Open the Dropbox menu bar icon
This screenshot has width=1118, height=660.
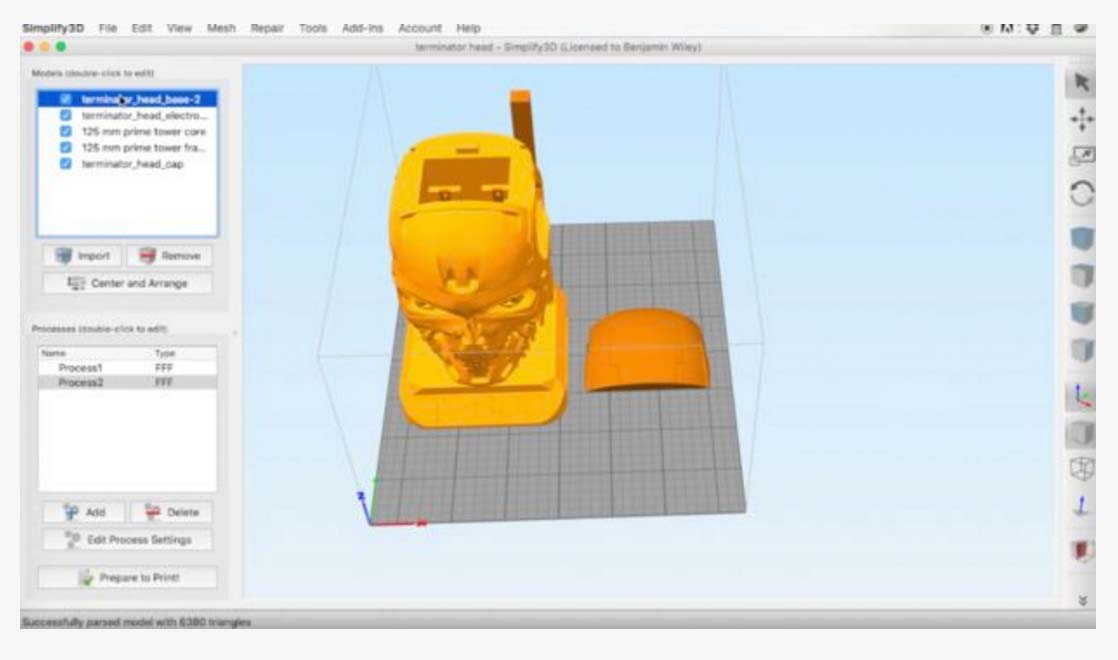(1032, 29)
